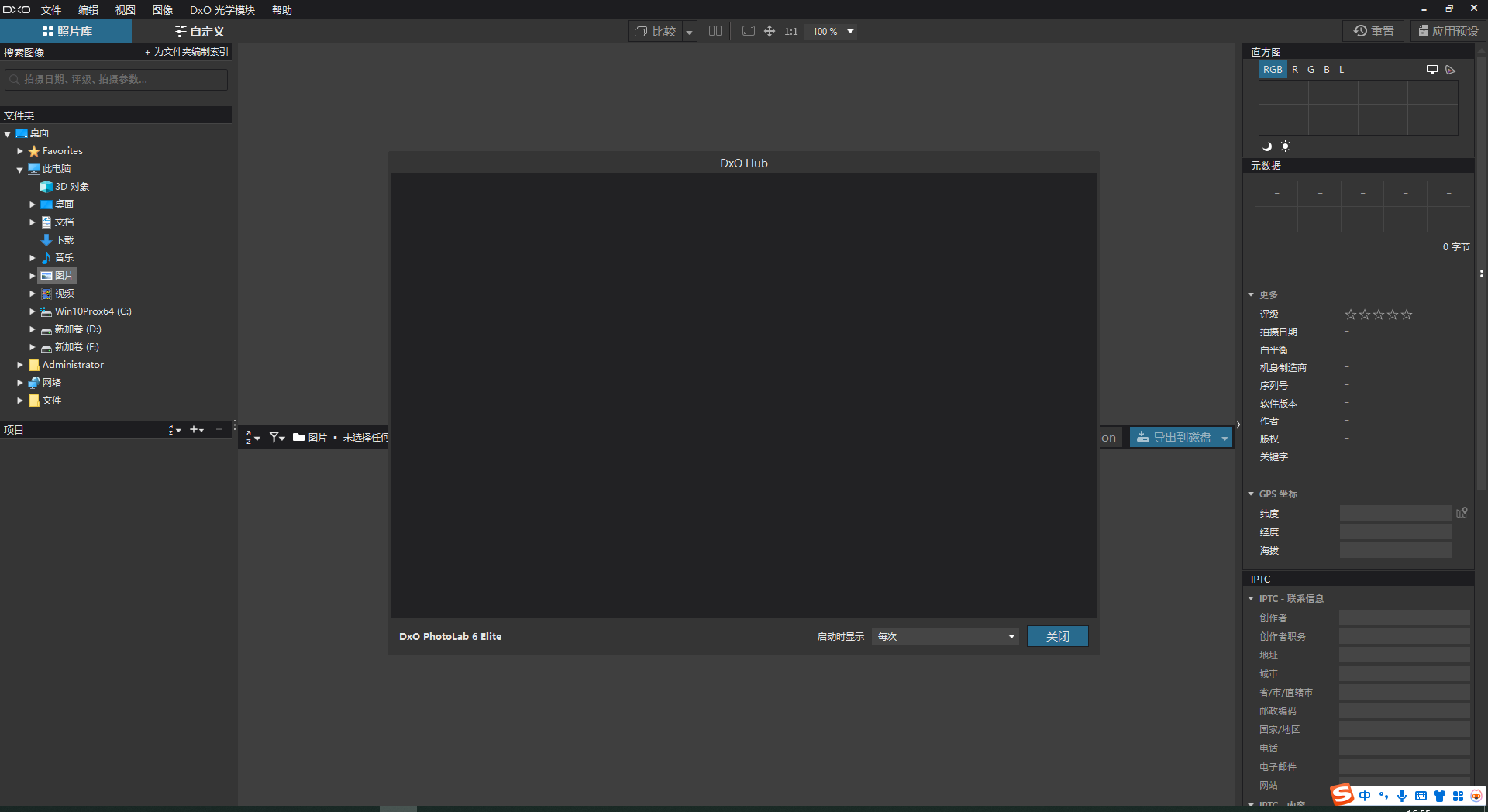
Task: Click the 导出到磁盘 export button
Action: (1173, 438)
